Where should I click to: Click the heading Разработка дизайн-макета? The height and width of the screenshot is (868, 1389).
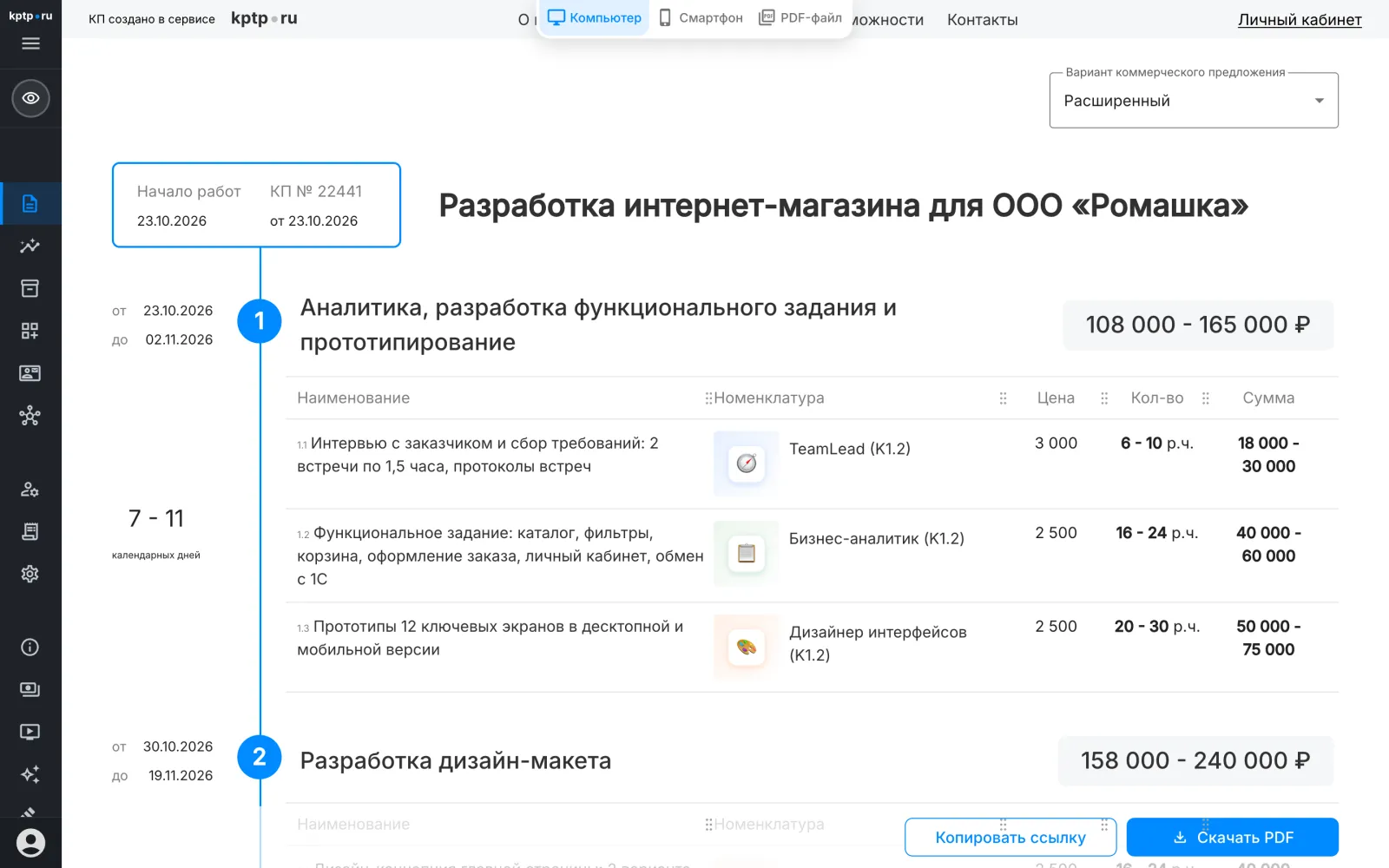coord(456,761)
